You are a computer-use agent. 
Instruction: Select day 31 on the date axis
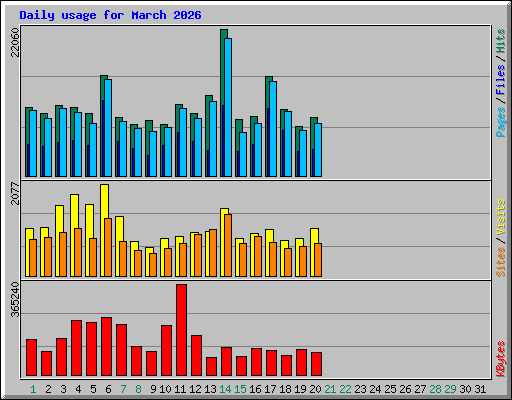pyautogui.click(x=480, y=389)
